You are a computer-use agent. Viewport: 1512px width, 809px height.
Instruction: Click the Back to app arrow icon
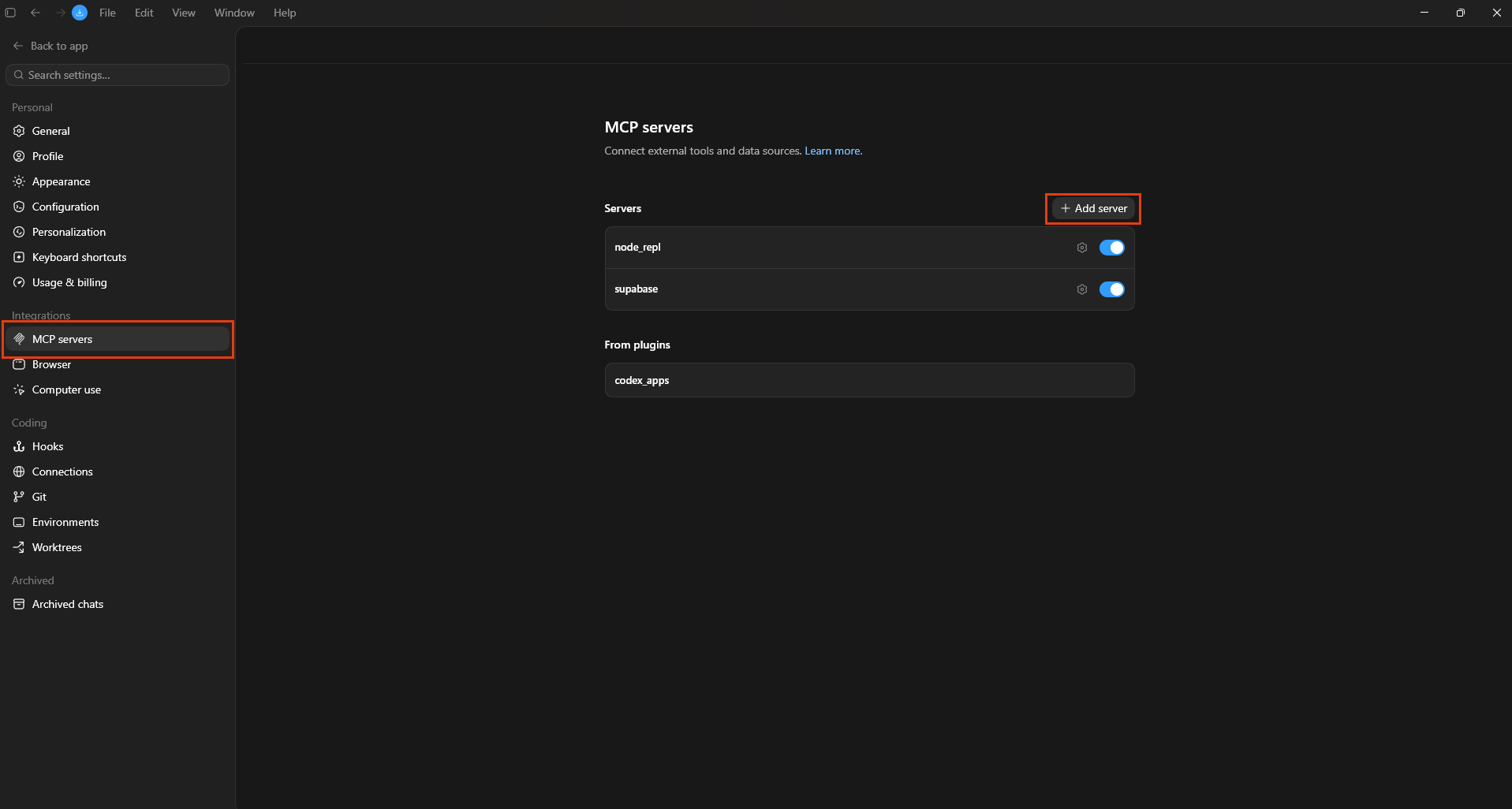18,46
